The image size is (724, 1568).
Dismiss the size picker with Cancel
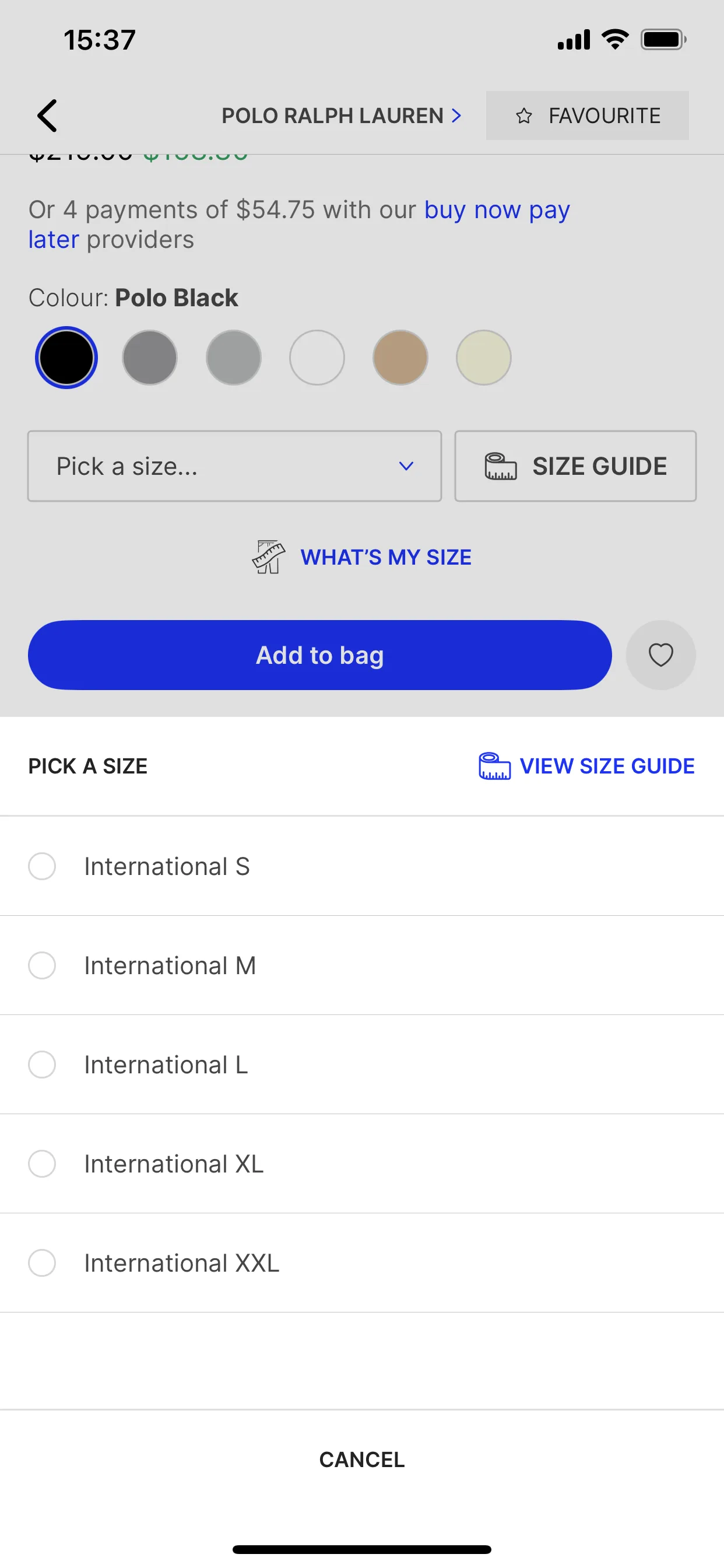(362, 1459)
